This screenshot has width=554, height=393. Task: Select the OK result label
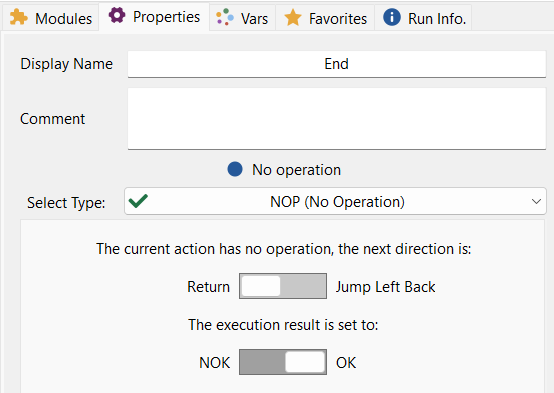pyautogui.click(x=346, y=363)
